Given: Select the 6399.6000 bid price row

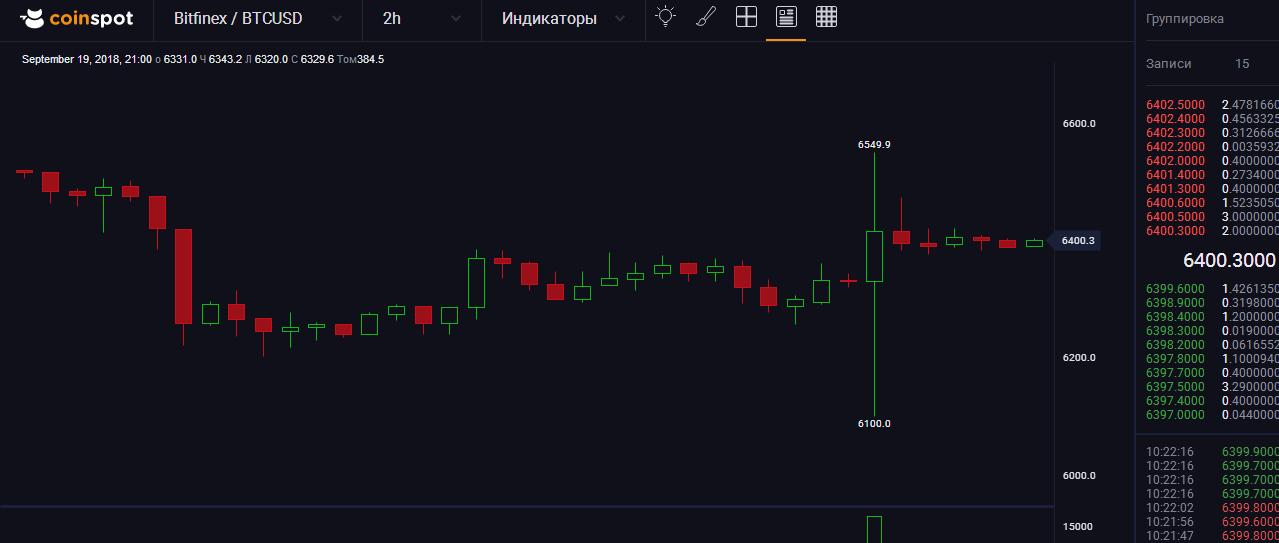Looking at the screenshot, I should pyautogui.click(x=1175, y=288).
